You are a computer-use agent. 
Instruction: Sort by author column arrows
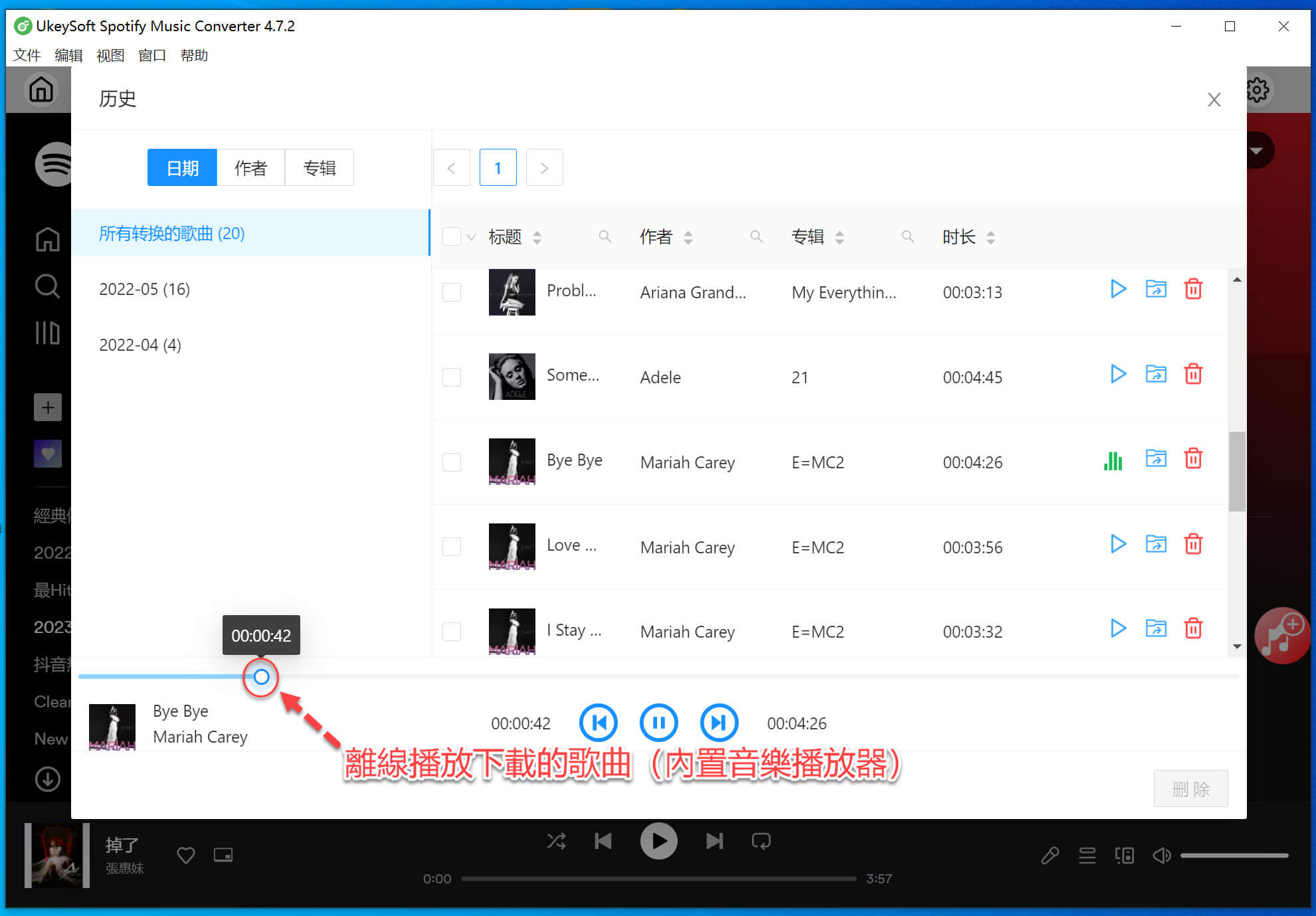(x=688, y=237)
